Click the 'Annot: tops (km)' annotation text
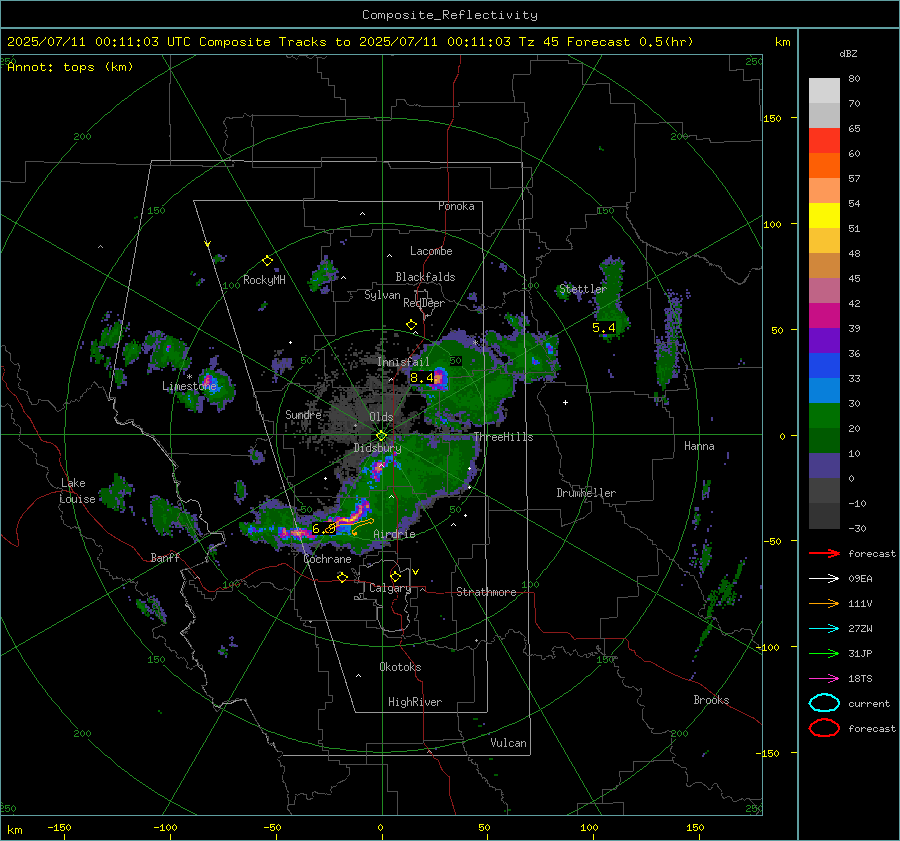The width and height of the screenshot is (900, 841). click(70, 67)
